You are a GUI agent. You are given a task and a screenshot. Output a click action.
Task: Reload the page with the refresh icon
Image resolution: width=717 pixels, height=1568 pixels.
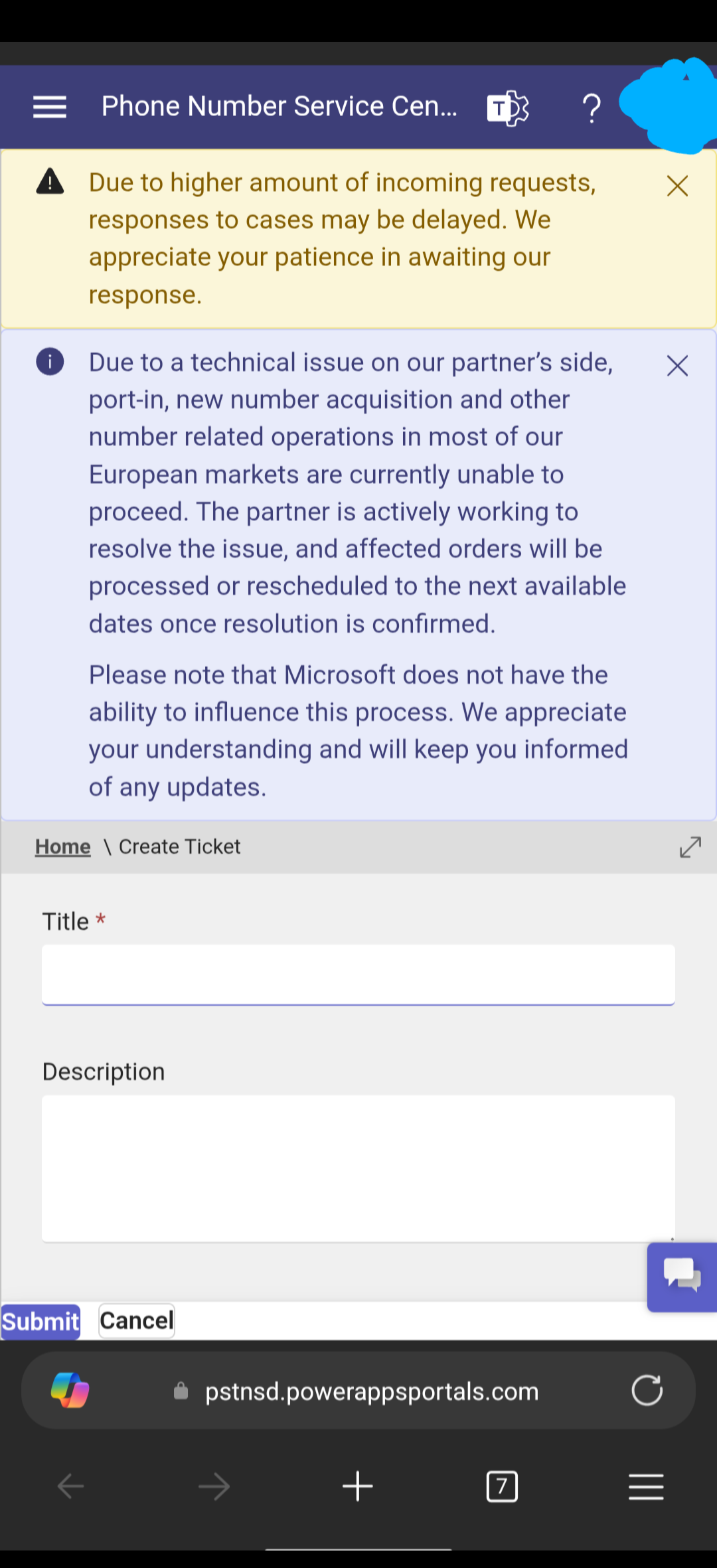tap(647, 1390)
